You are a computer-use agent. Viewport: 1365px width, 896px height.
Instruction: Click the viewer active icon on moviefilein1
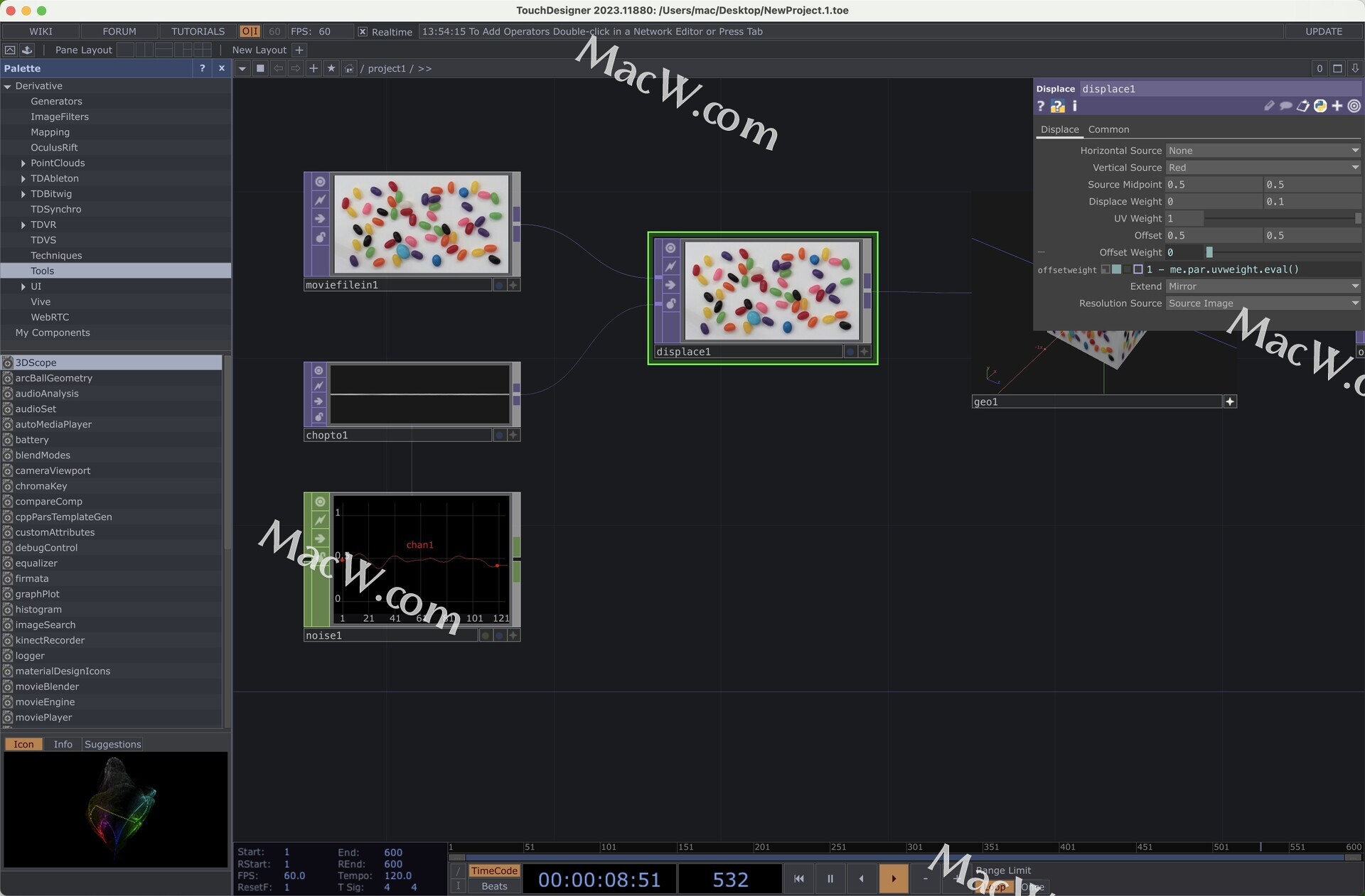320,182
